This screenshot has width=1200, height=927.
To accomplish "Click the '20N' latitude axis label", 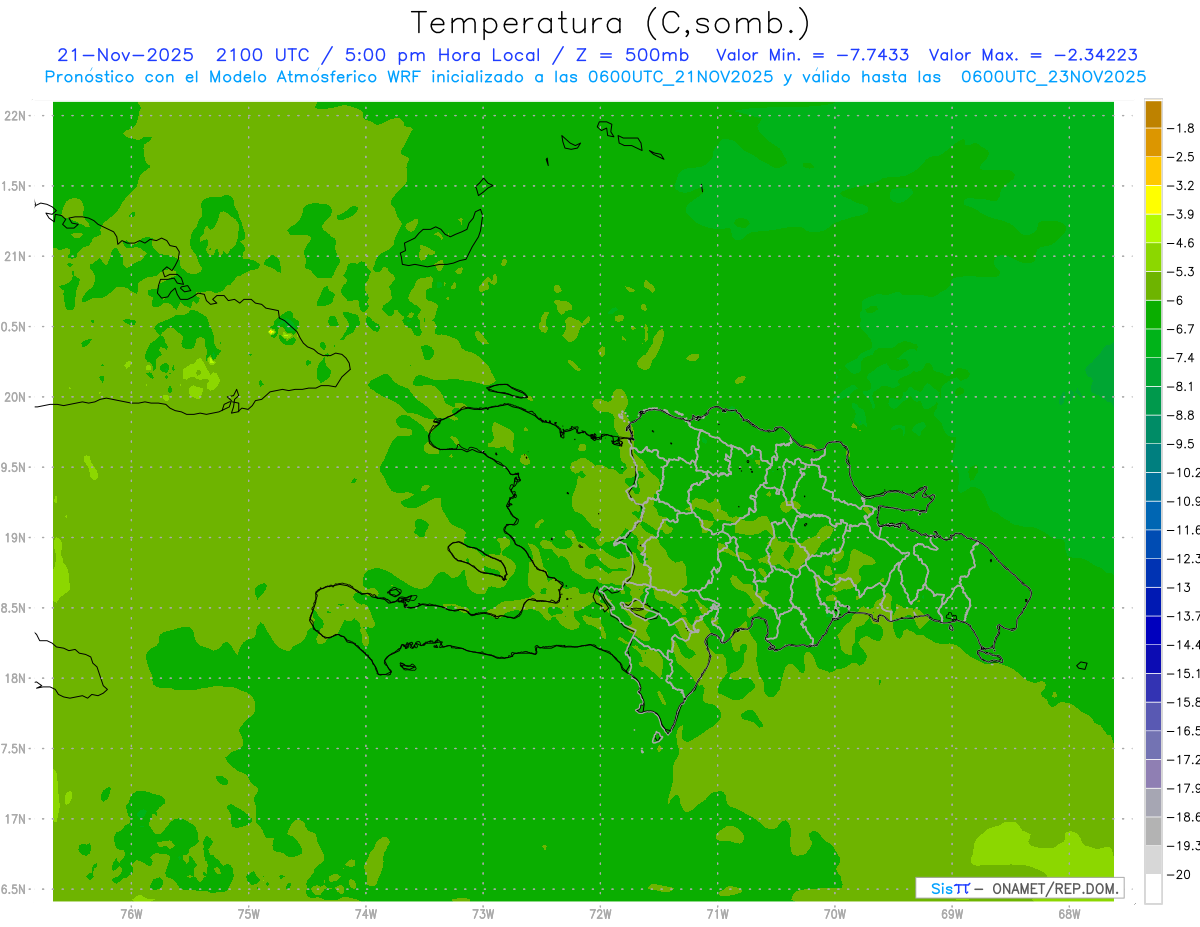I will click(16, 397).
